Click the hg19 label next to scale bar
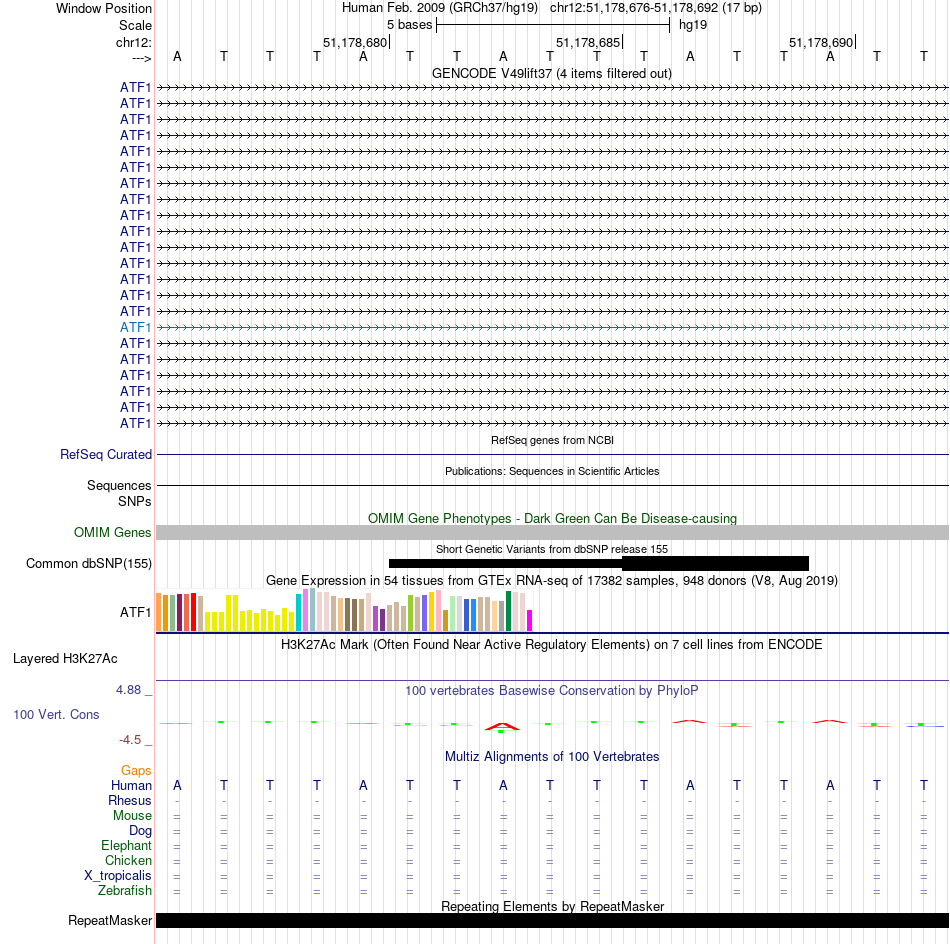Screen dimensions: 950x944 pos(693,25)
